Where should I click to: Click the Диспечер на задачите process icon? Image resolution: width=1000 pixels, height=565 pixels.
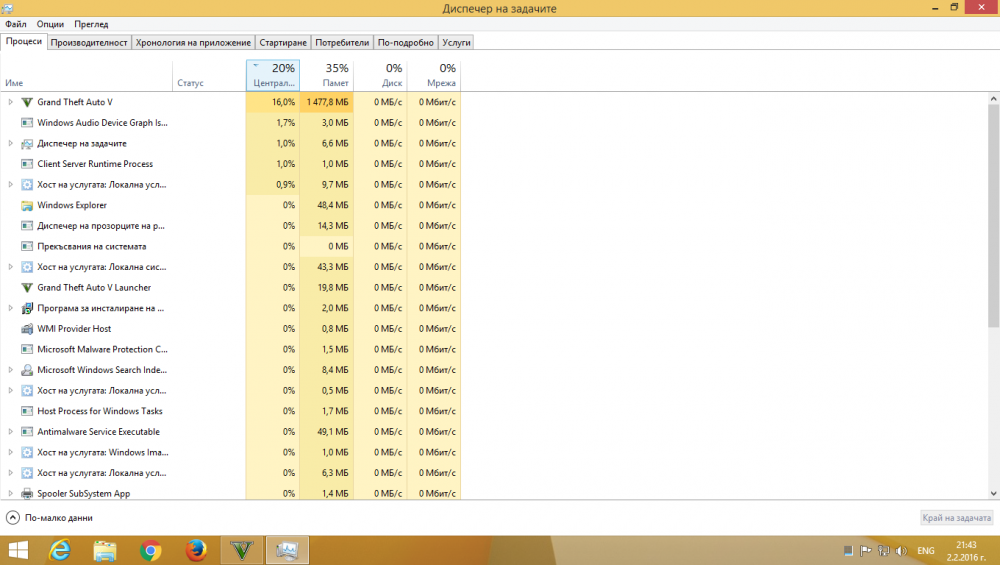tap(27, 143)
